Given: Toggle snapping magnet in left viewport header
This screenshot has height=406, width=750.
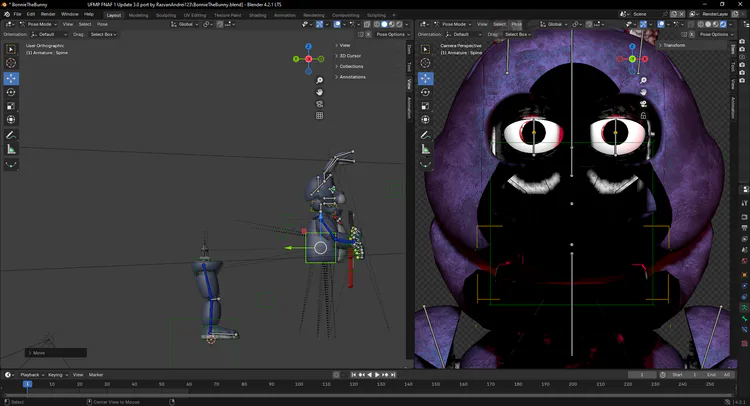Looking at the screenshot, I should click(220, 24).
